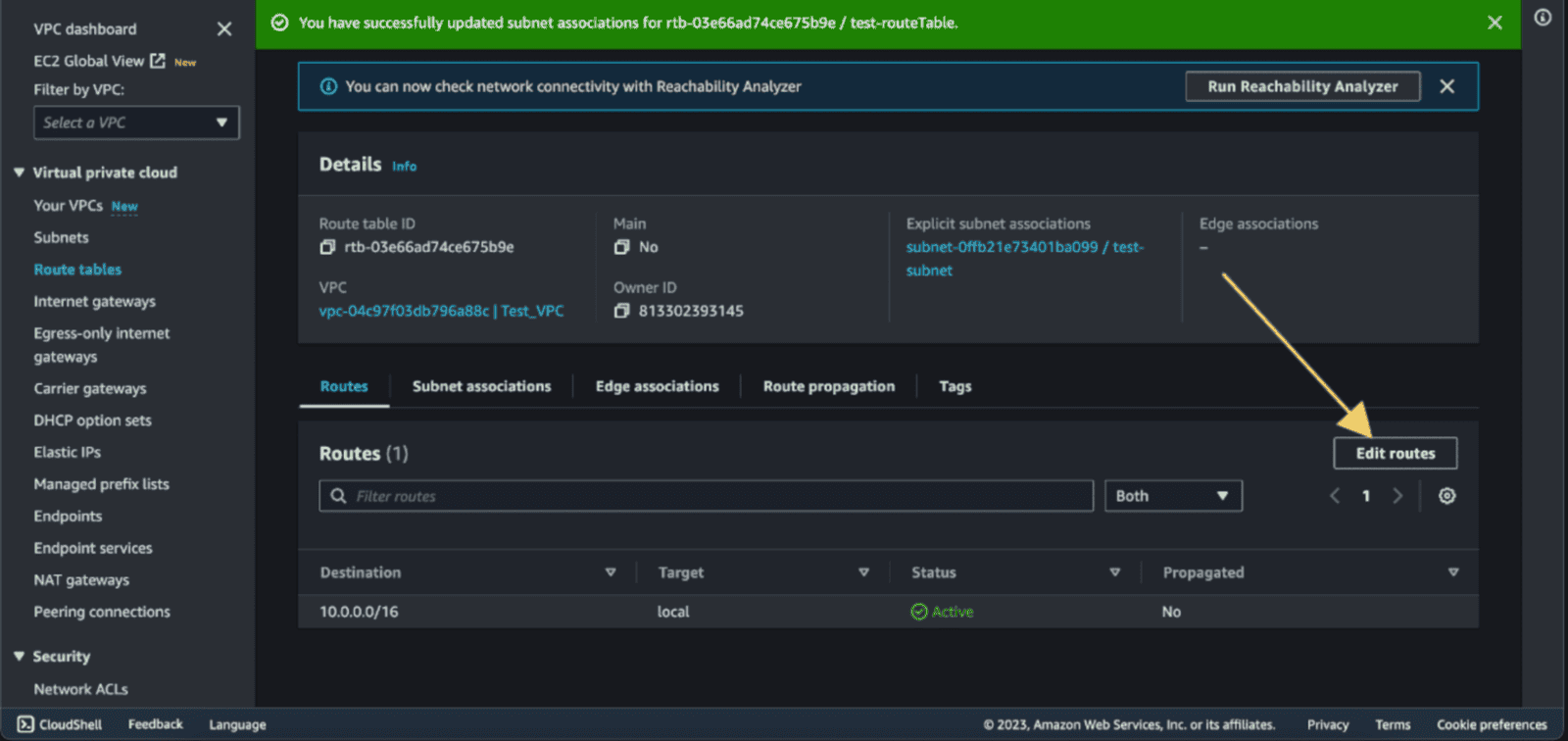Go to next page of routes

pyautogui.click(x=1397, y=496)
